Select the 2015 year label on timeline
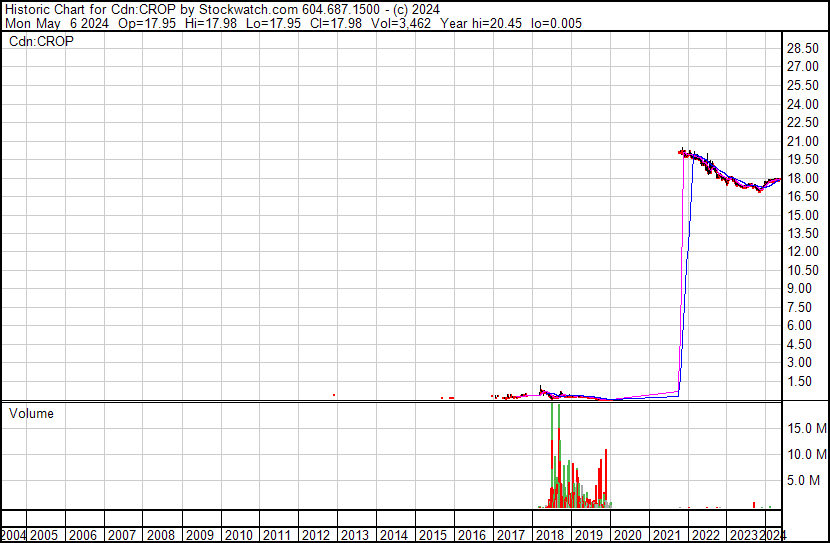The width and height of the screenshot is (830, 543). (x=433, y=535)
